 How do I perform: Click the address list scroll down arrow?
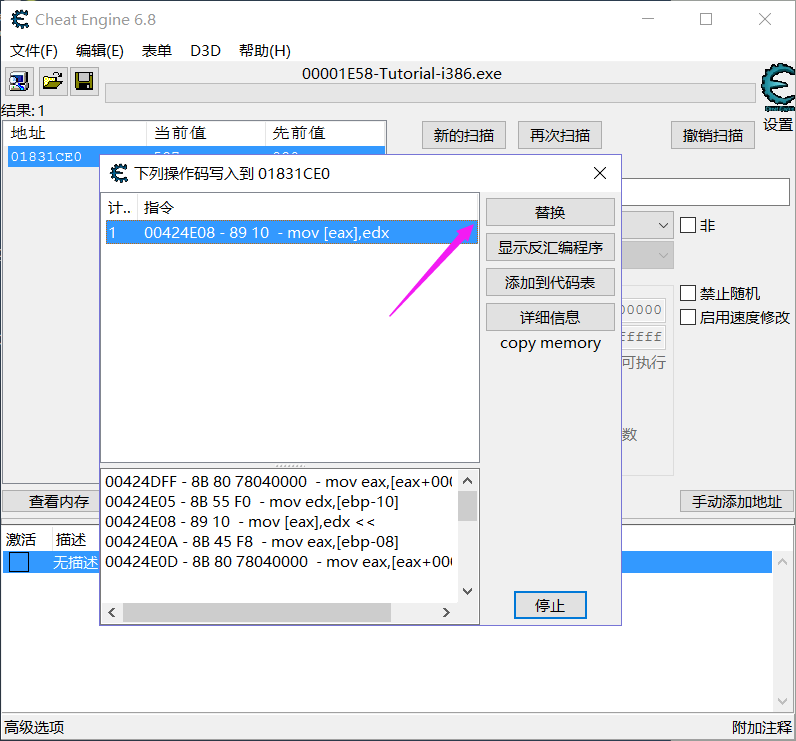click(x=782, y=701)
